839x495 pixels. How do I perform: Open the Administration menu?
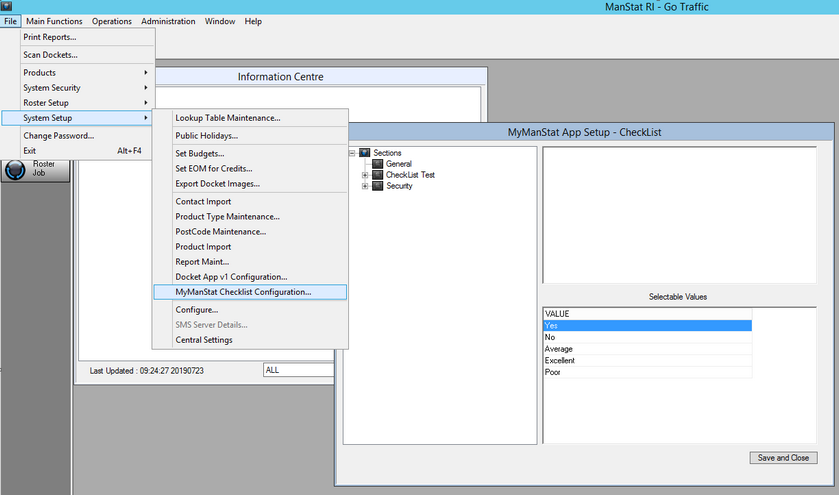click(x=168, y=21)
